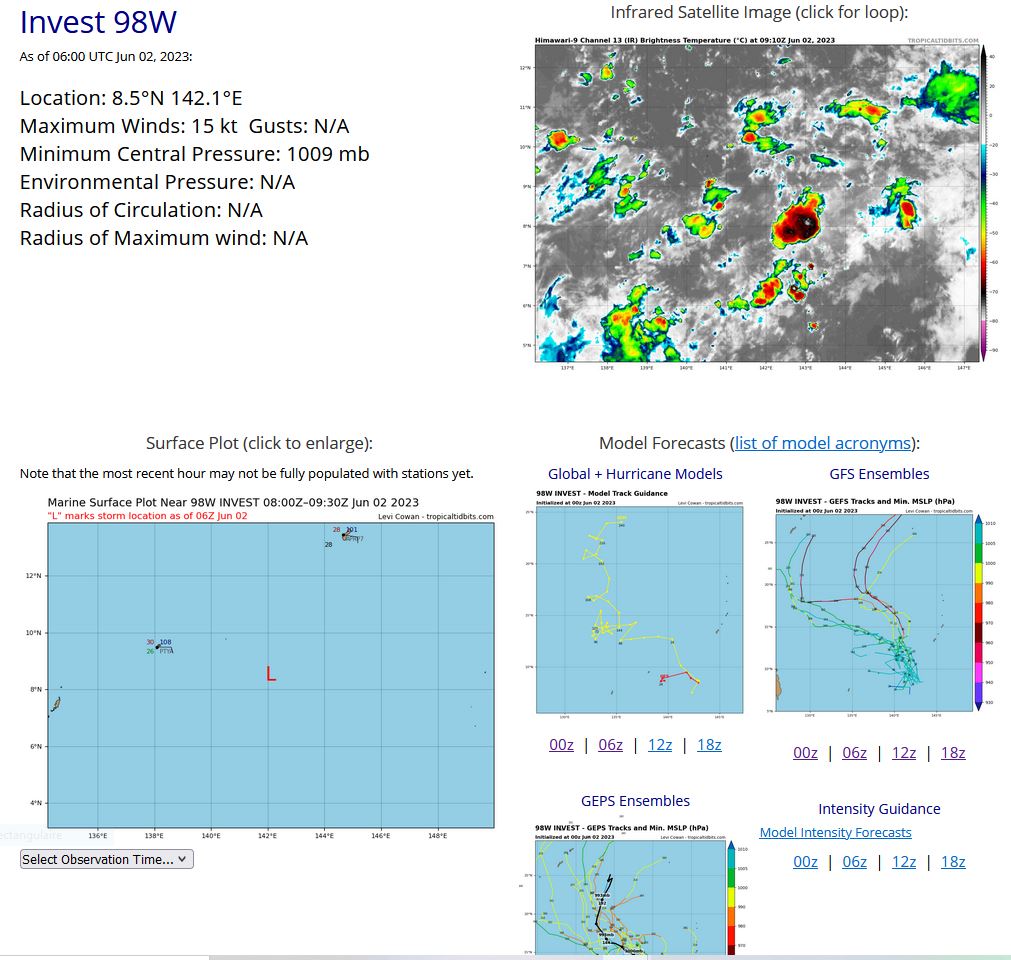
Task: Select 06z under Intensity Guidance
Action: (854, 861)
